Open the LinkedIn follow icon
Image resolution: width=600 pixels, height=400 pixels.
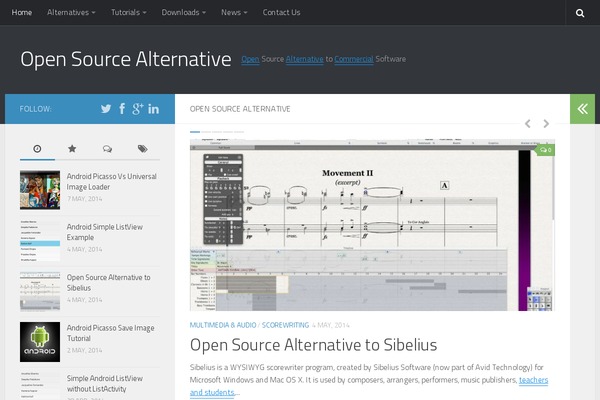click(153, 109)
